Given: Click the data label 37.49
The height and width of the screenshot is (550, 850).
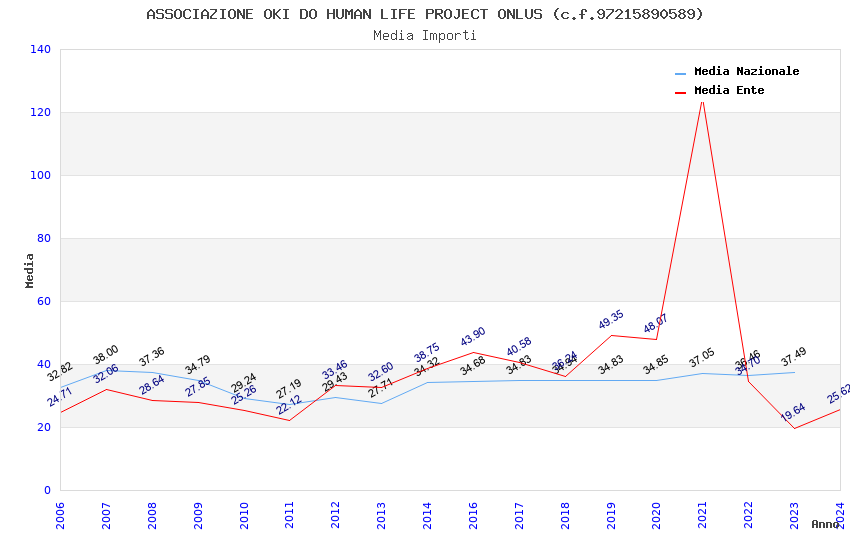Looking at the screenshot, I should point(794,357).
